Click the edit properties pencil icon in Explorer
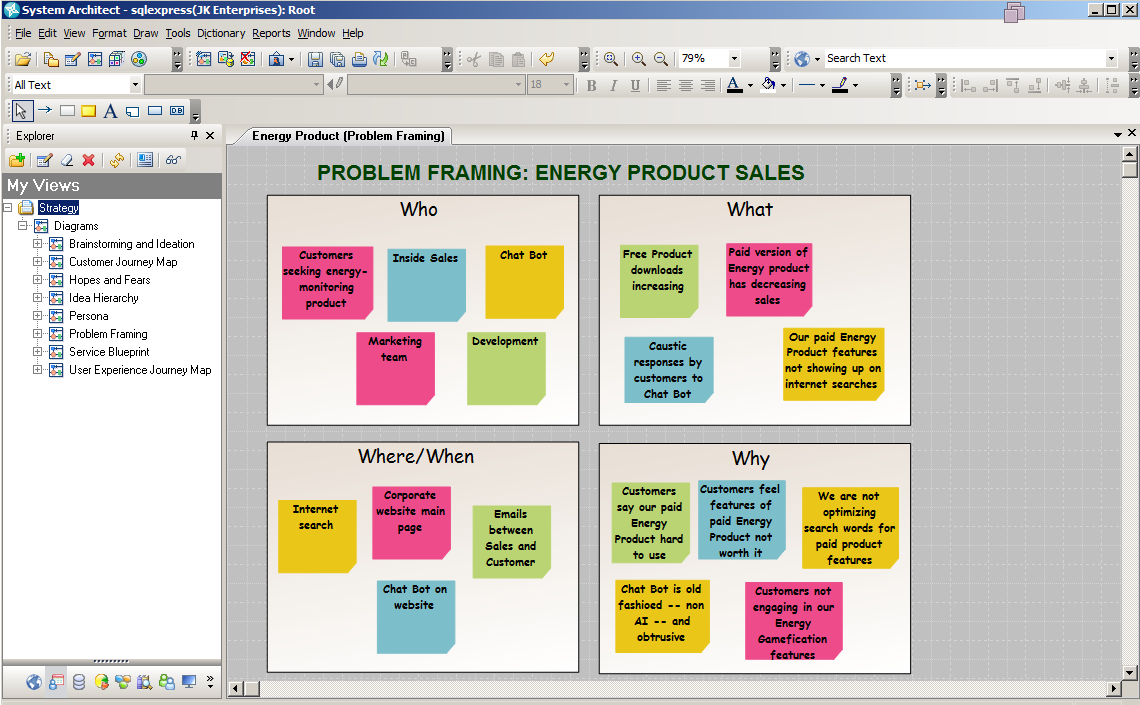This screenshot has height=705, width=1140. coord(44,160)
